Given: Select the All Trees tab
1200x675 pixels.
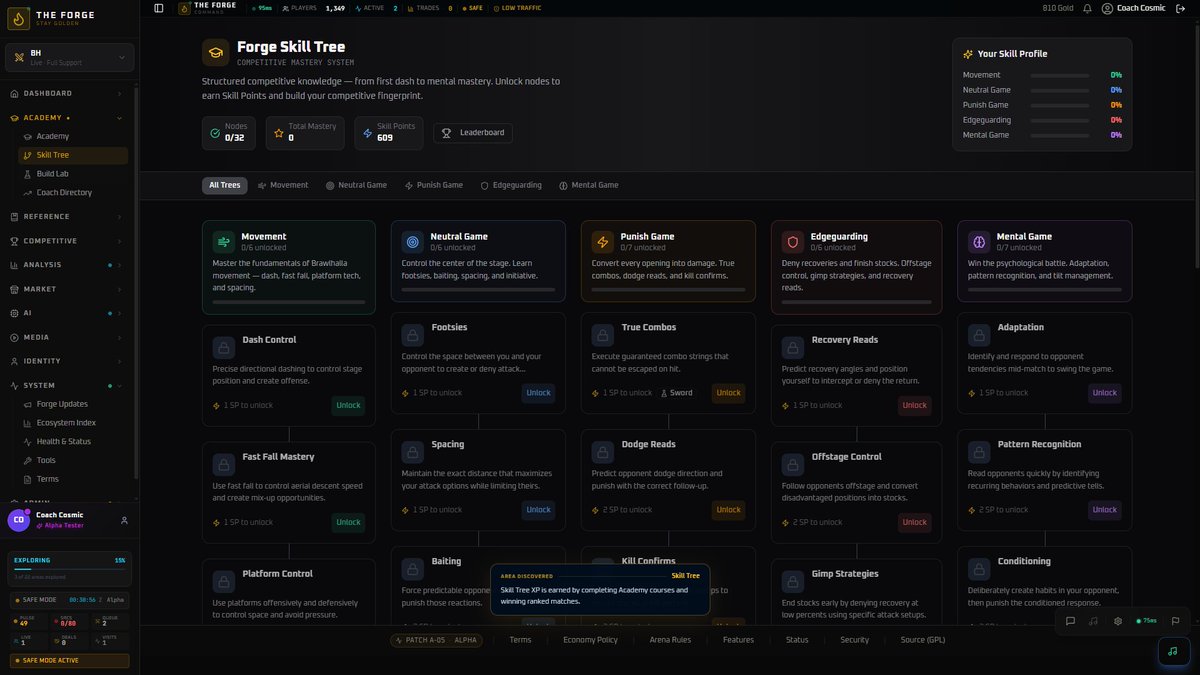Looking at the screenshot, I should click(225, 185).
